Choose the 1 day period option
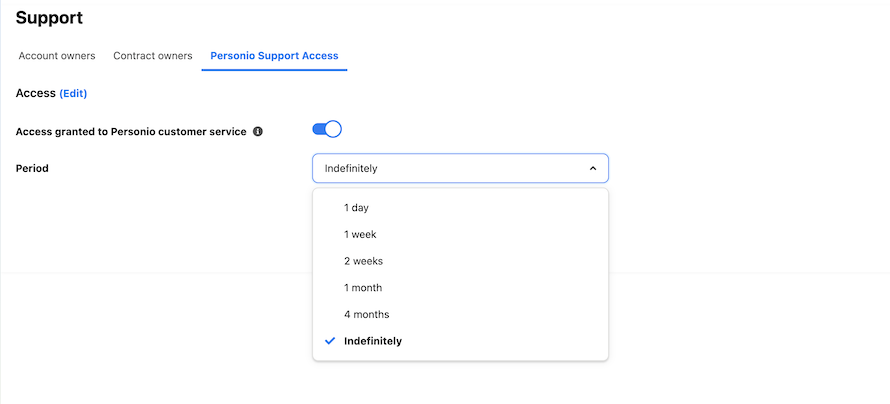The image size is (890, 404). click(x=460, y=208)
